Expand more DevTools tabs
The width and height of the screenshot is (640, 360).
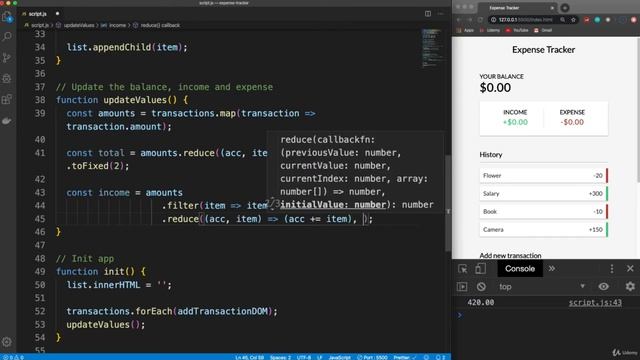(552, 269)
